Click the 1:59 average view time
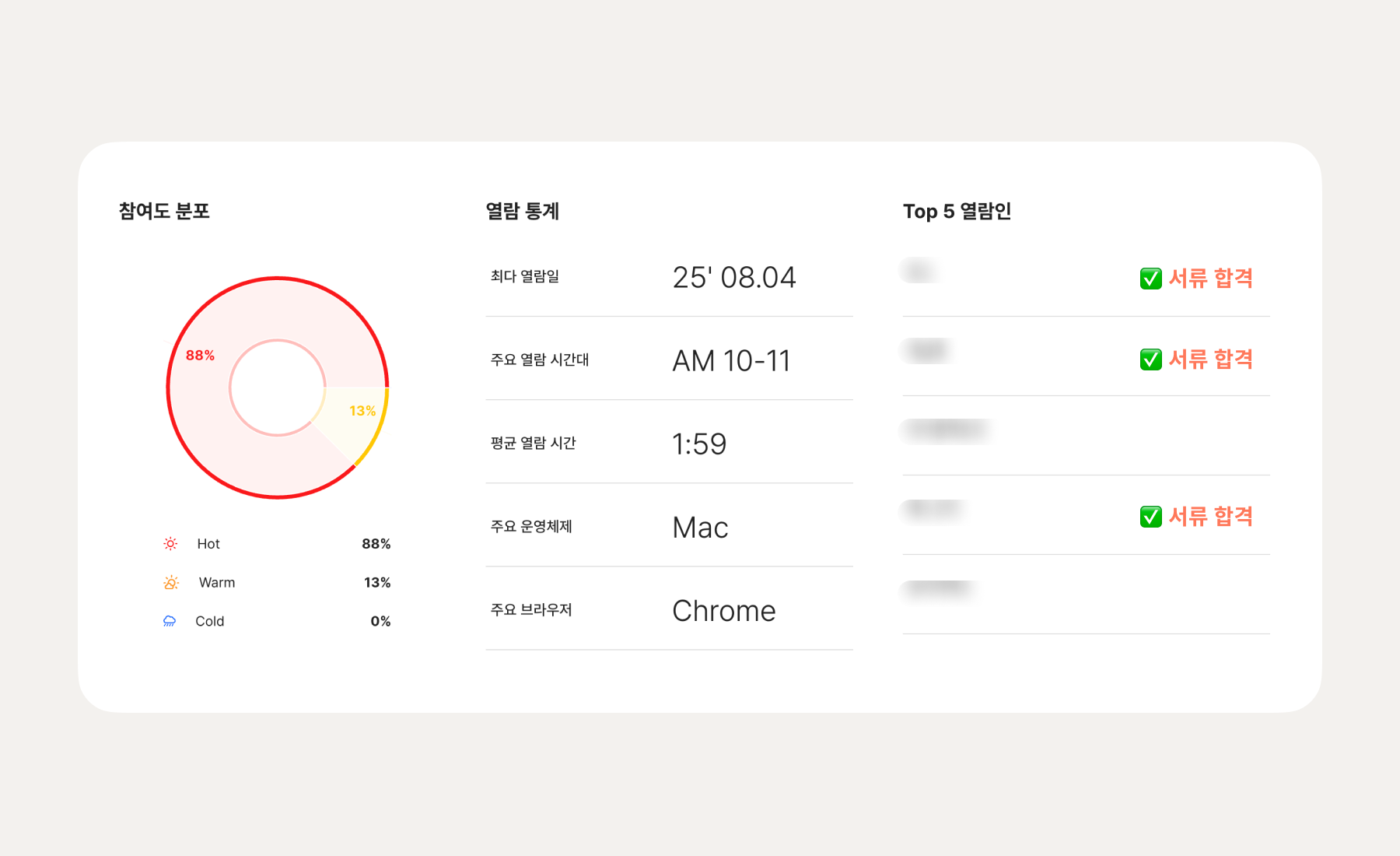 click(x=699, y=444)
